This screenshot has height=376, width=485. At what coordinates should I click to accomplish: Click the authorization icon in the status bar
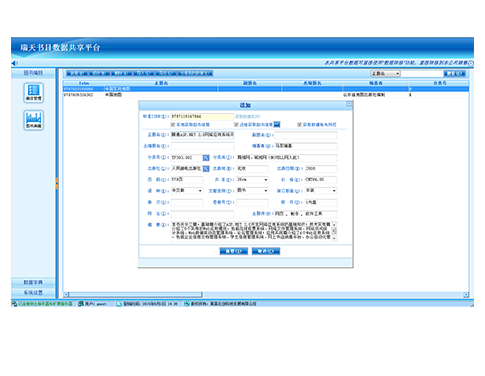187,304
